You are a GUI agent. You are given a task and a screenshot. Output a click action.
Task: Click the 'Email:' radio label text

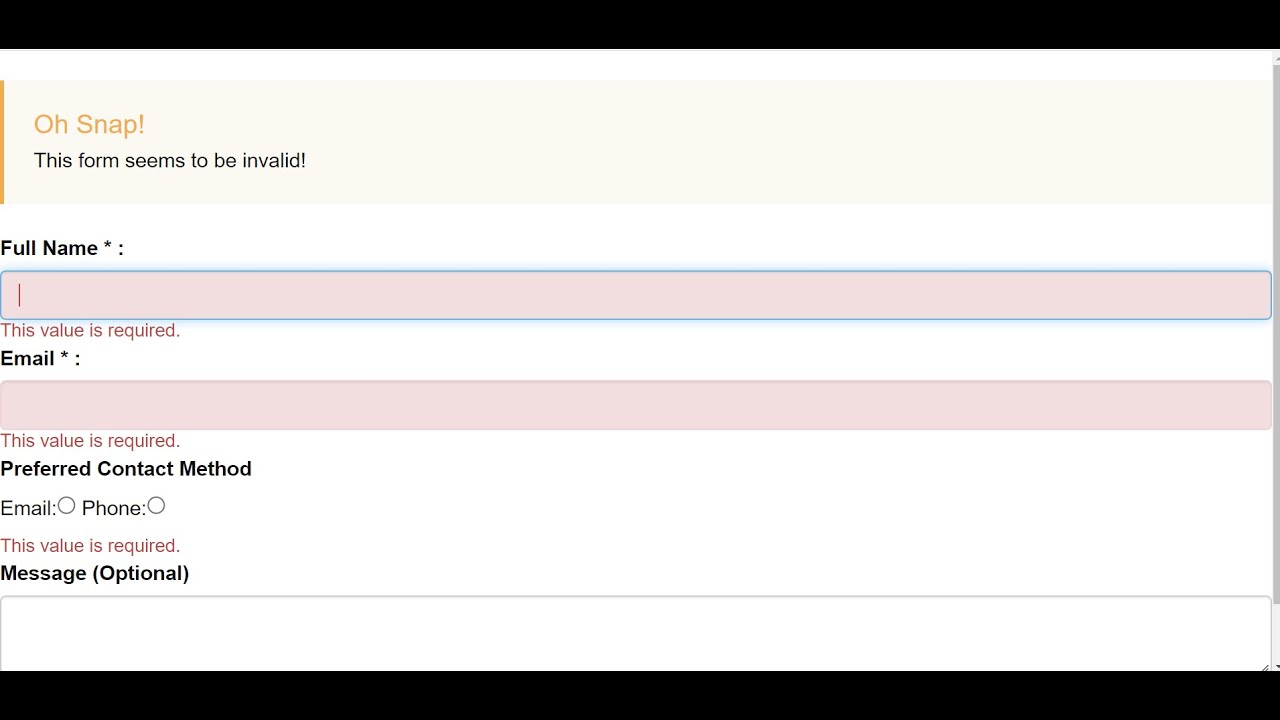pyautogui.click(x=28, y=508)
